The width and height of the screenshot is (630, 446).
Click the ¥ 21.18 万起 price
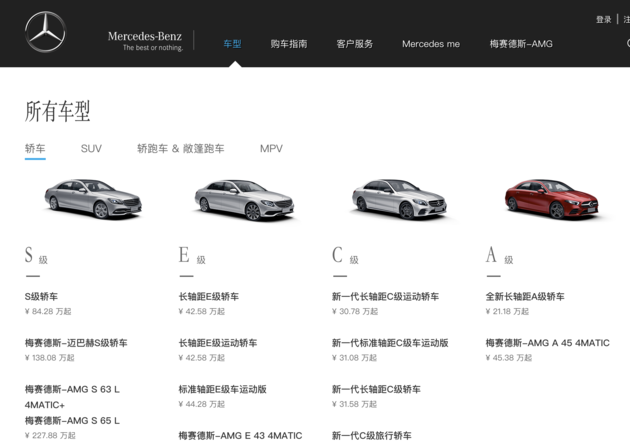507,311
